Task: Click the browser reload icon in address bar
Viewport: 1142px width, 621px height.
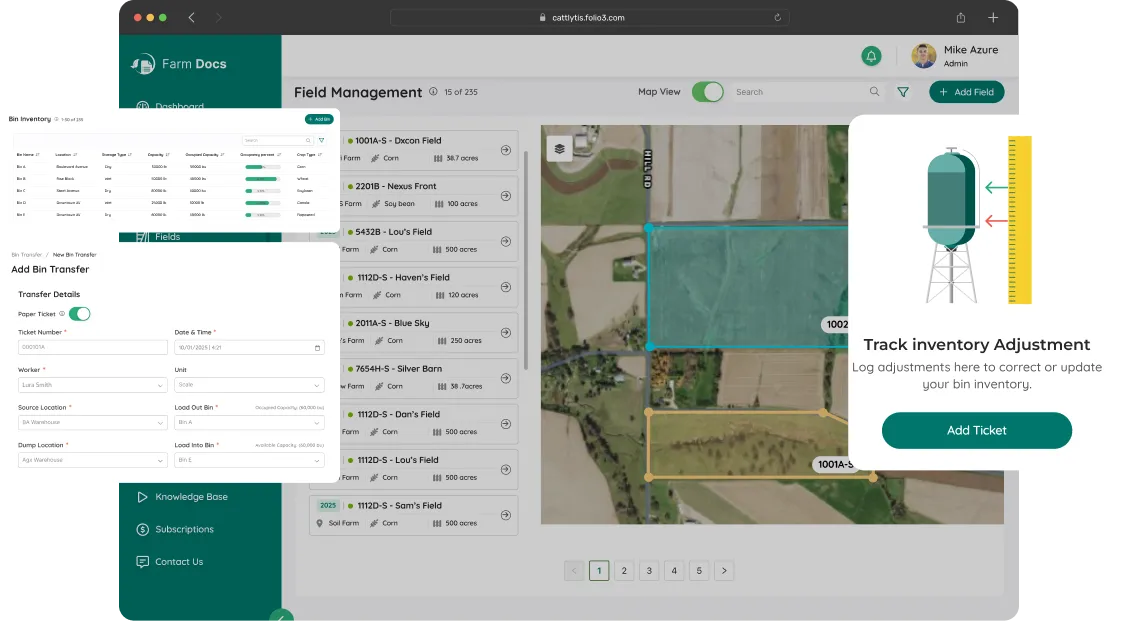Action: point(777,17)
